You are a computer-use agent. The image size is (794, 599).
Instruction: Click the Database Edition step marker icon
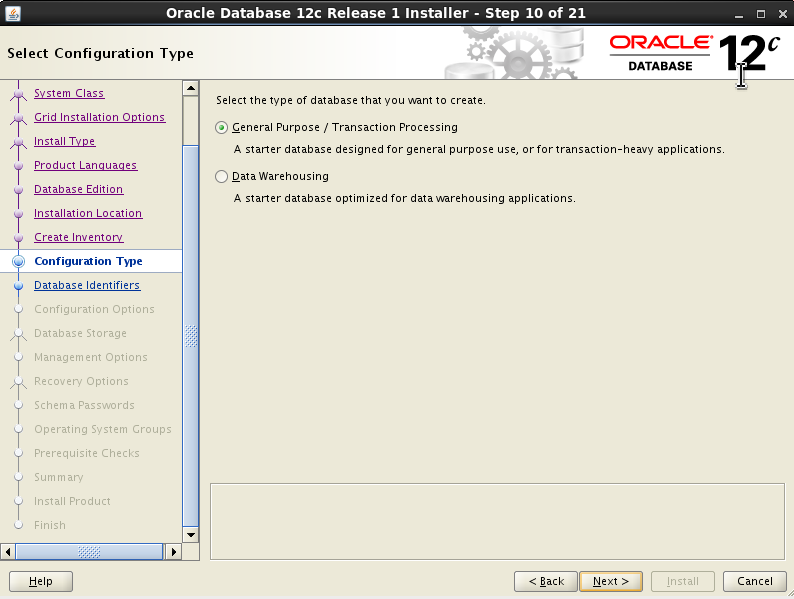[x=19, y=190]
